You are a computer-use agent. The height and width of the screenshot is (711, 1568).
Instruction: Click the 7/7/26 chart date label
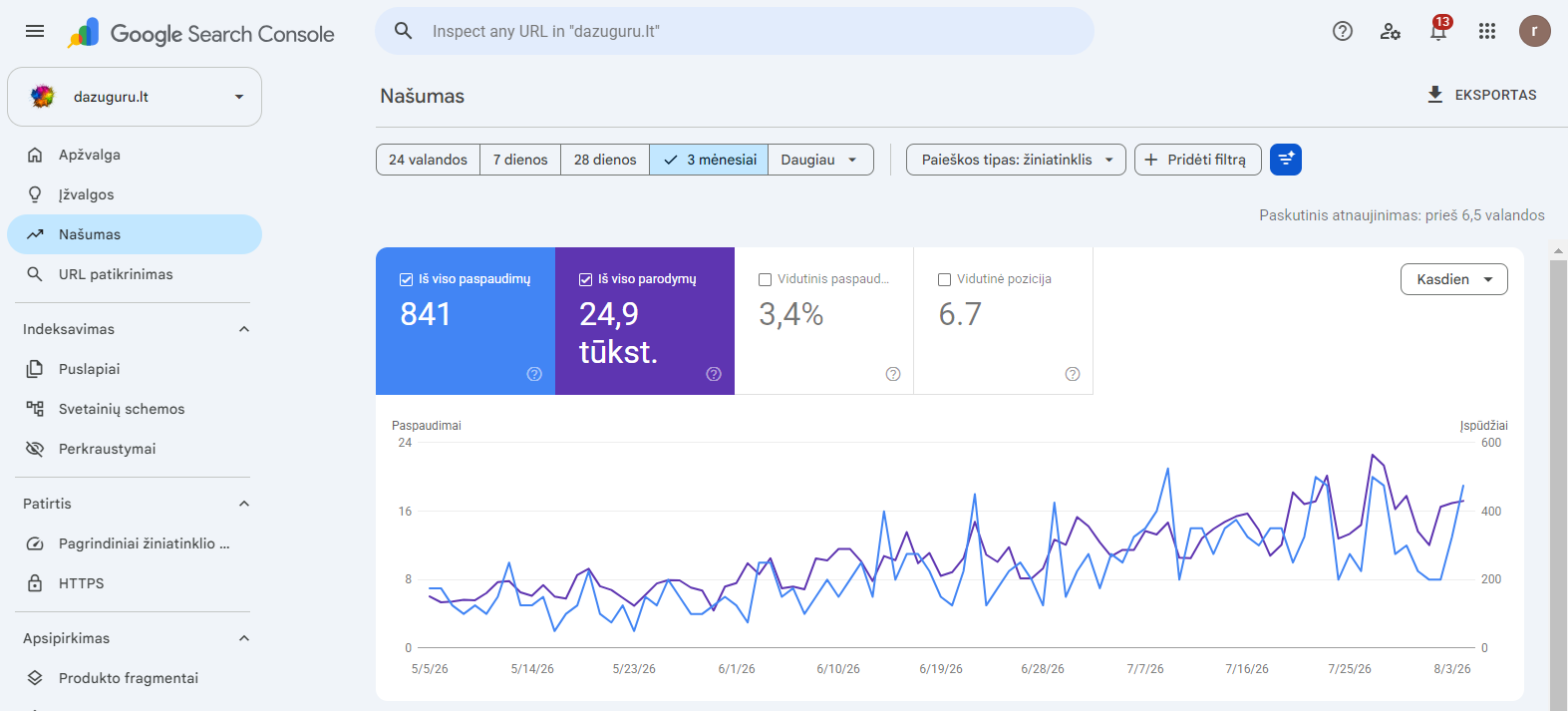(1145, 669)
